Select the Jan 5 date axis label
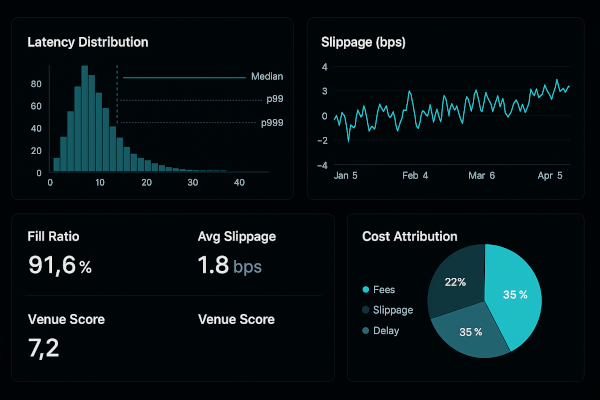Image resolution: width=600 pixels, height=400 pixels. point(346,175)
